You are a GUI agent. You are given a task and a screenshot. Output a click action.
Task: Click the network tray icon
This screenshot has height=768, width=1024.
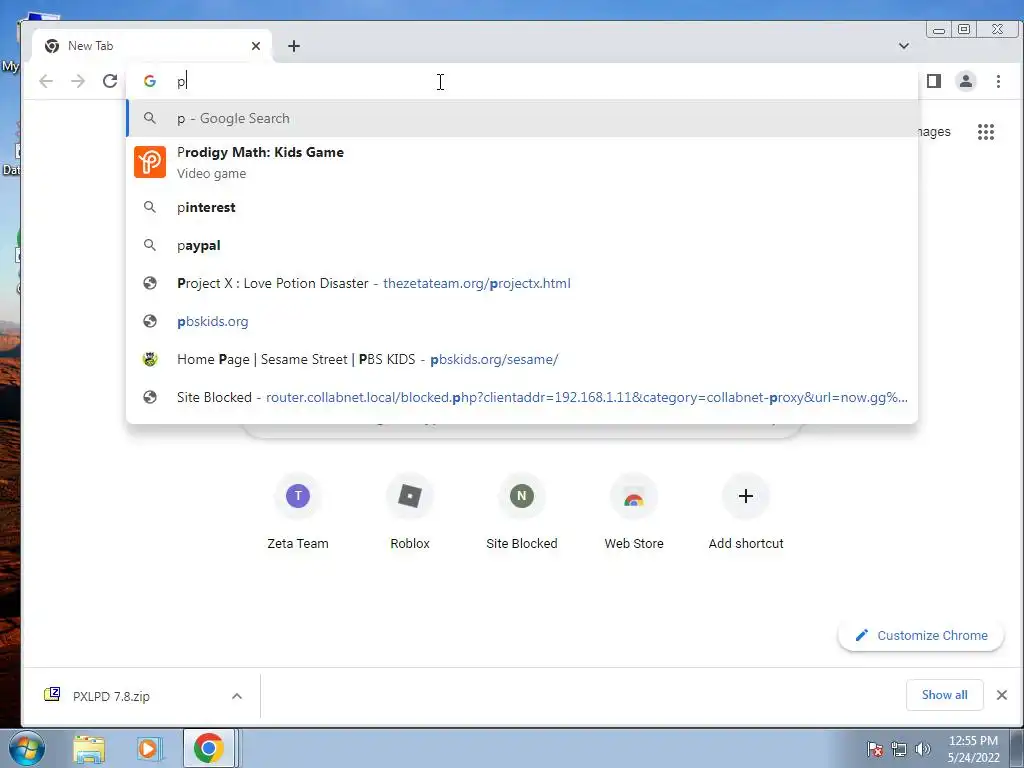click(899, 749)
